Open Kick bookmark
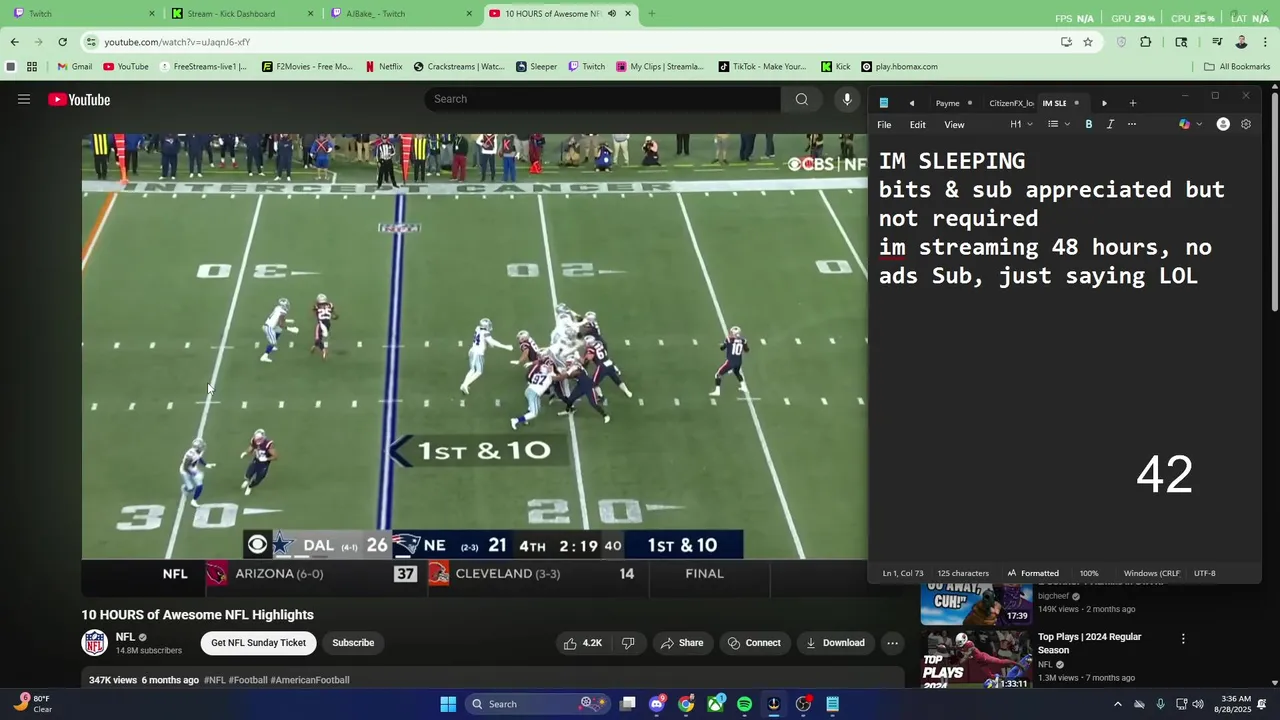 point(836,67)
